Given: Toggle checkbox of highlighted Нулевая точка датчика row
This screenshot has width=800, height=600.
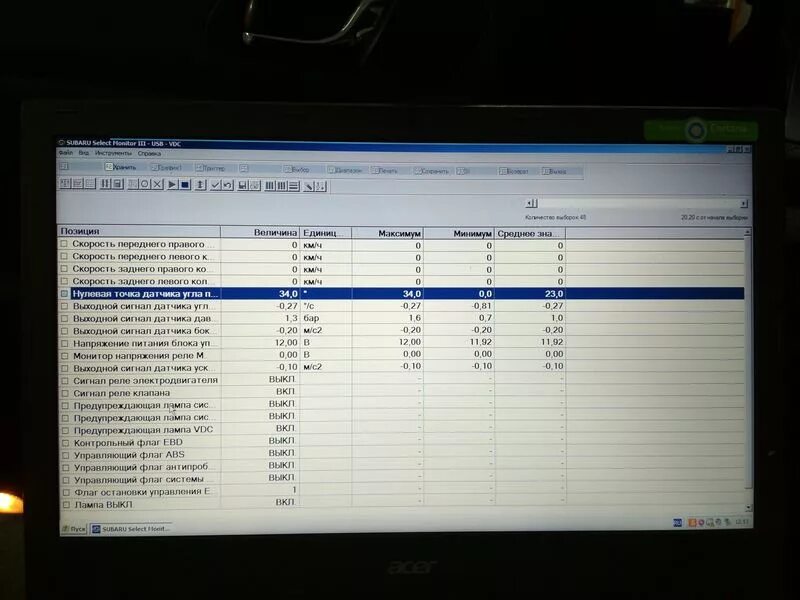Looking at the screenshot, I should point(64,293).
